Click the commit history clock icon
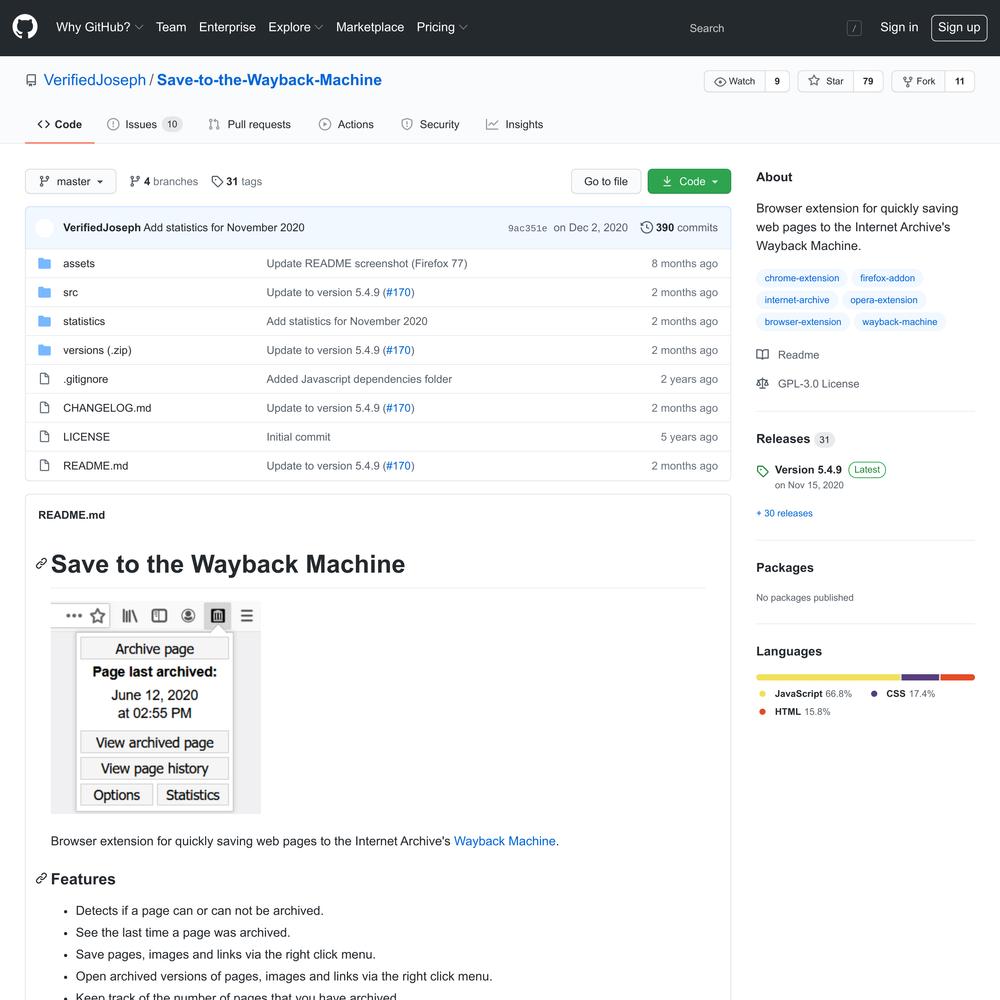Viewport: 1000px width, 1000px height. pyautogui.click(x=646, y=228)
